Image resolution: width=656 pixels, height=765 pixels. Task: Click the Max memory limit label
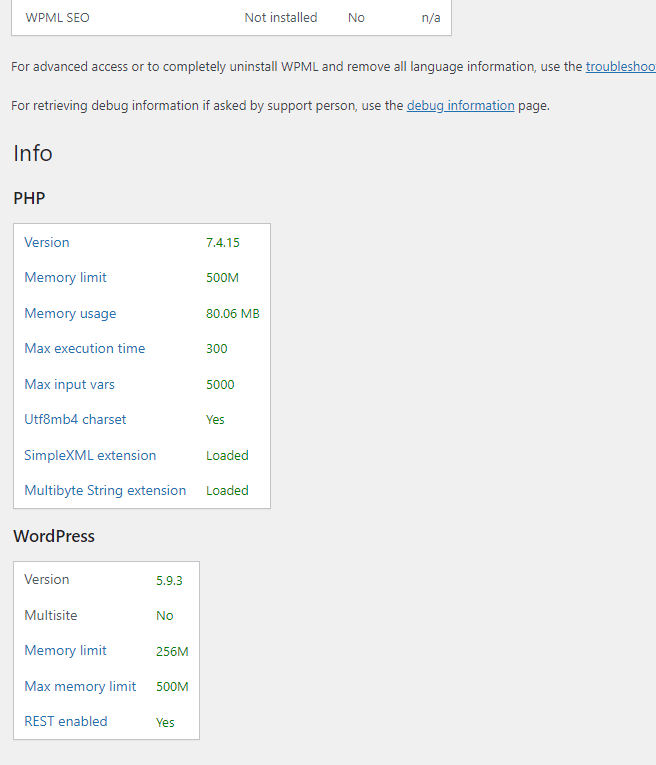80,686
